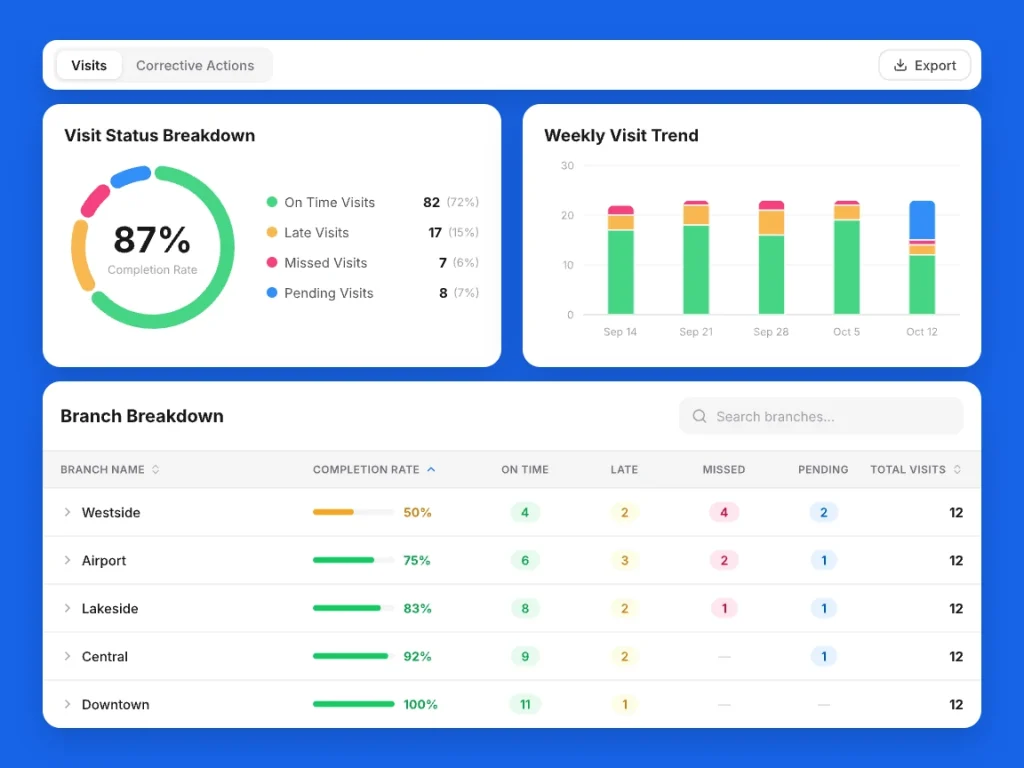Click Central pending badge showing 1

[x=824, y=656]
